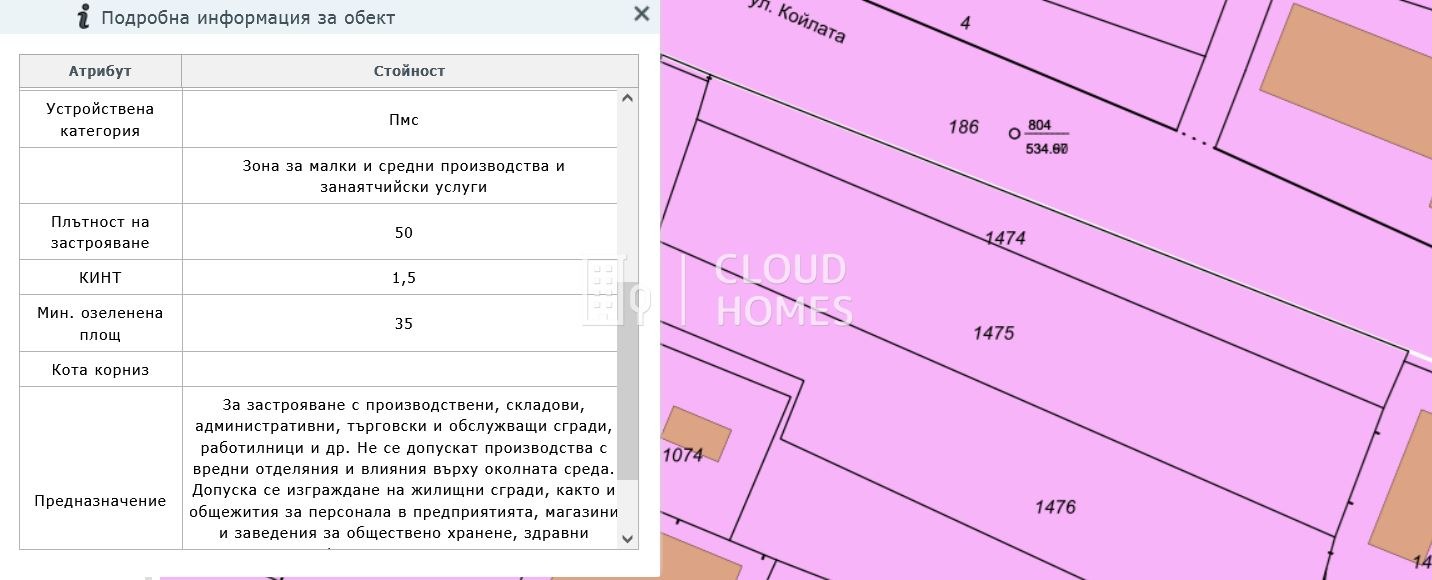Click the survey point 804 marker

[1014, 133]
